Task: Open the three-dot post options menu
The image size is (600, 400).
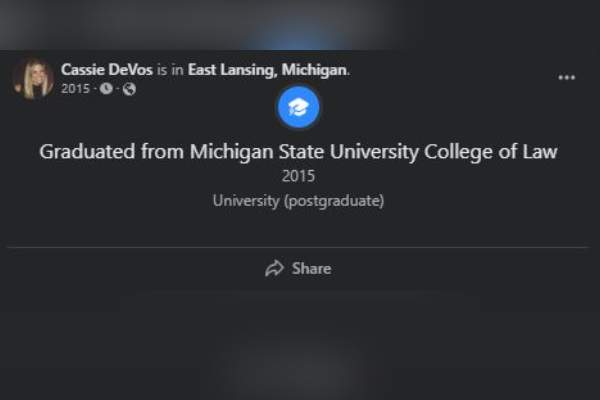Action: [567, 77]
